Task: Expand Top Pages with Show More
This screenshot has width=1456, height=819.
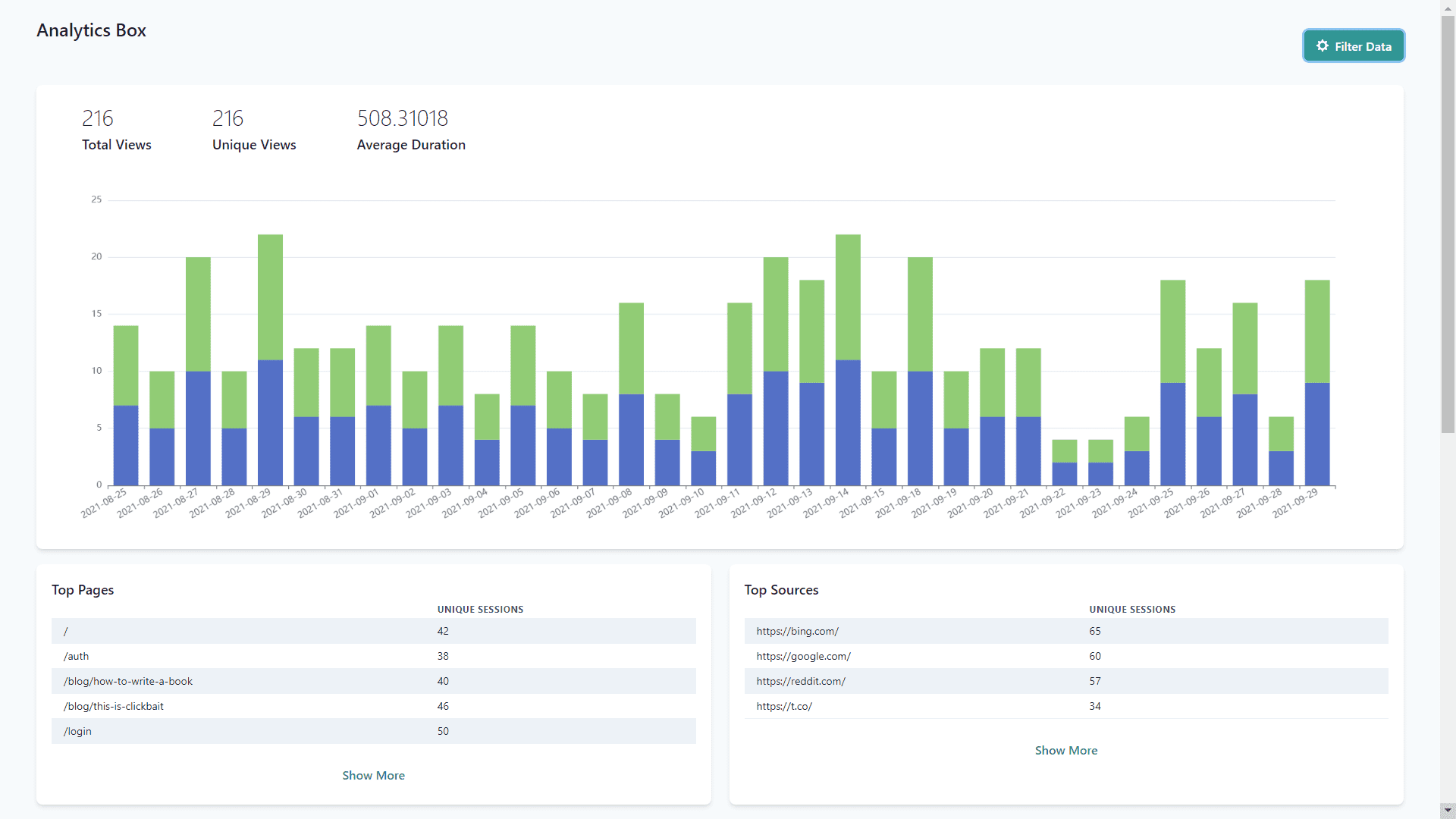Action: coord(373,775)
